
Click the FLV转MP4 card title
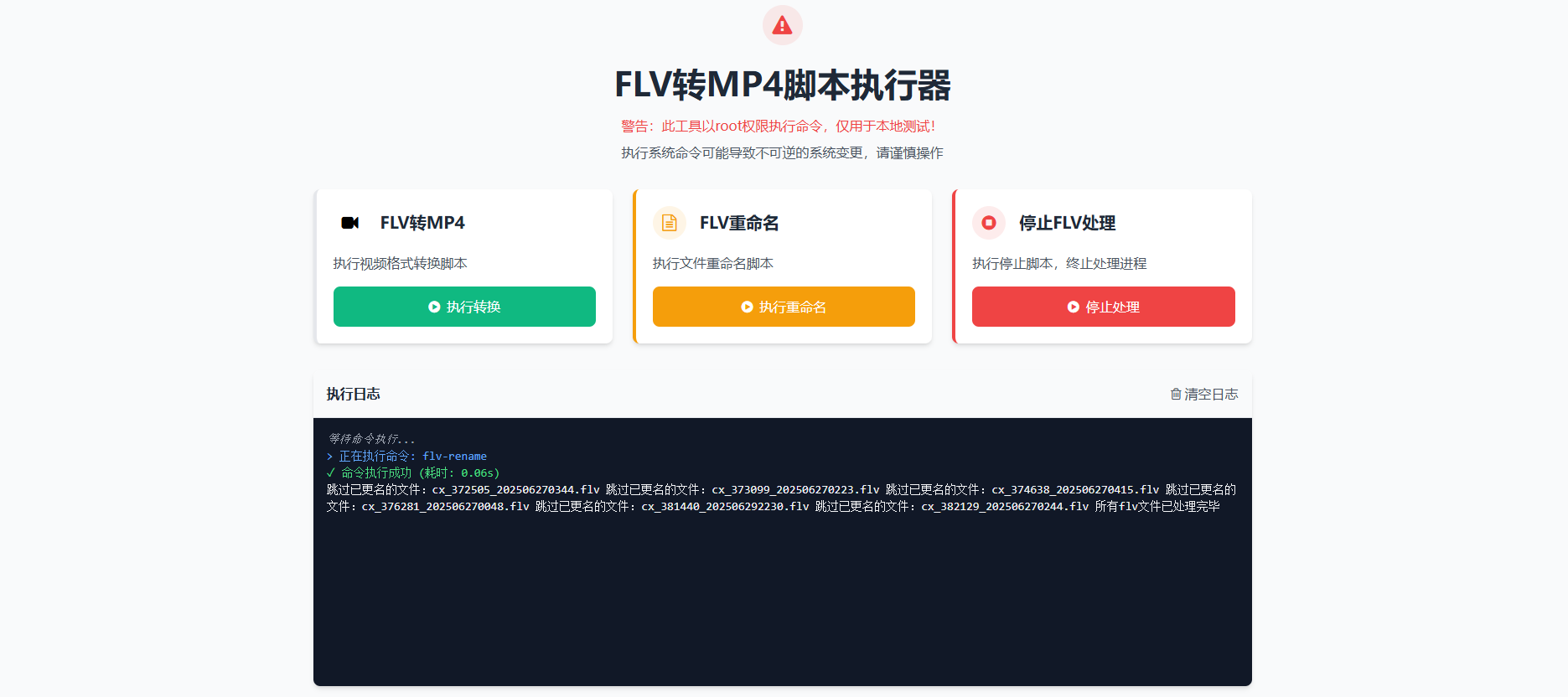click(422, 223)
